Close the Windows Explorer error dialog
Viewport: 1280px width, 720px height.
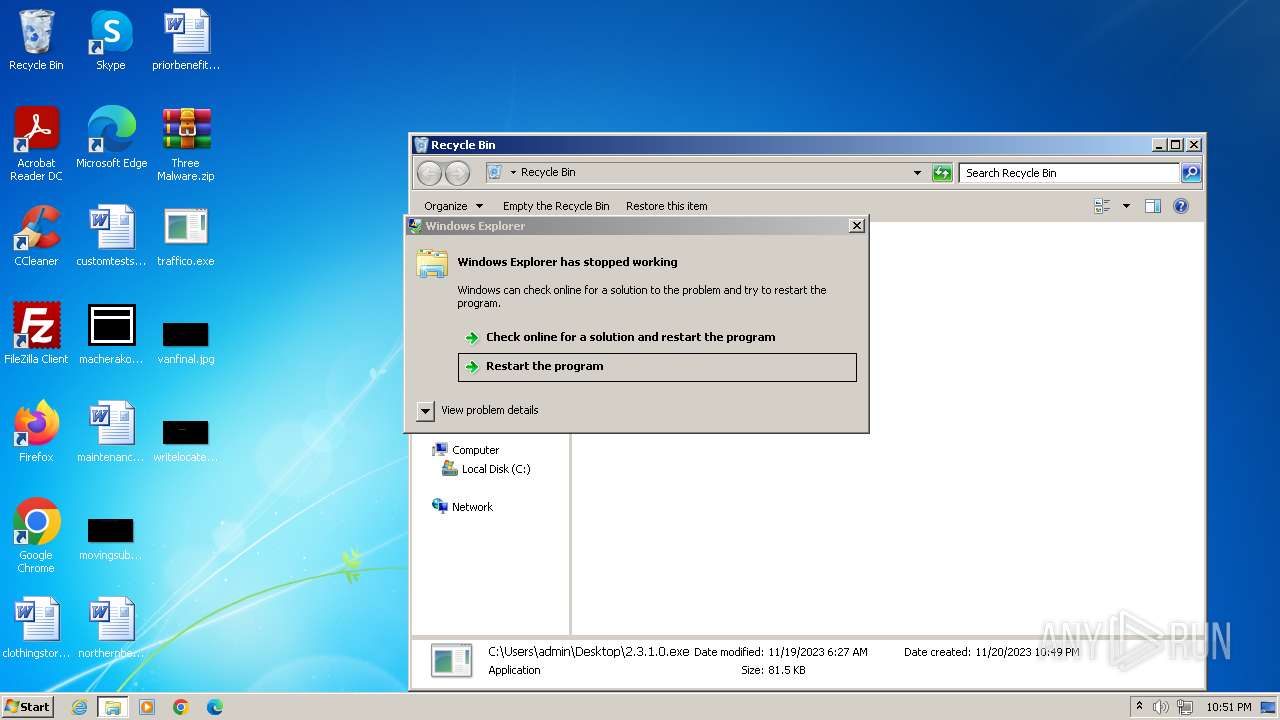[856, 226]
